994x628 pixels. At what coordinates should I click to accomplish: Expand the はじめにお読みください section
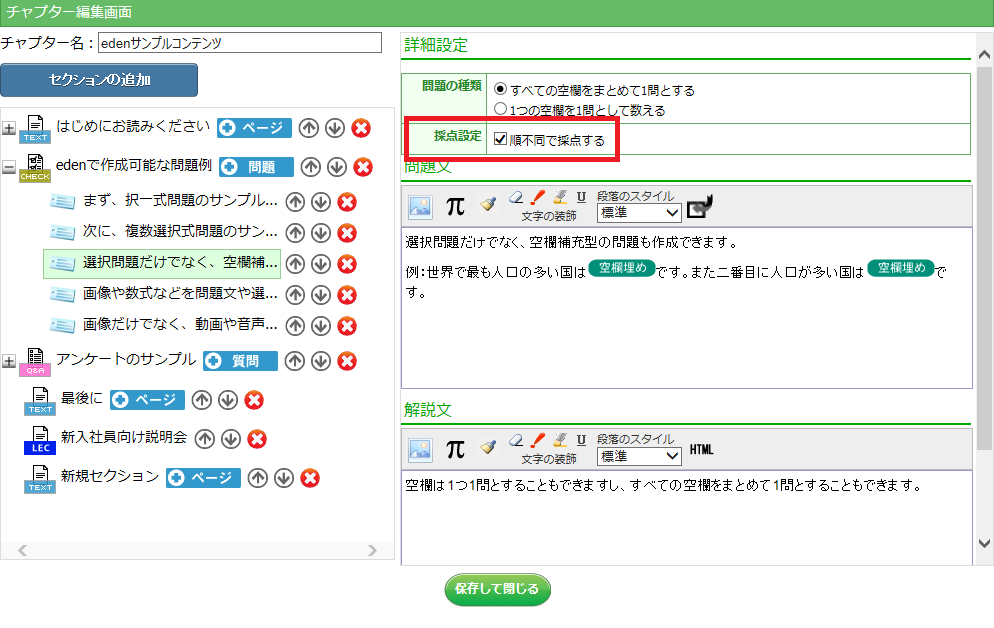9,129
